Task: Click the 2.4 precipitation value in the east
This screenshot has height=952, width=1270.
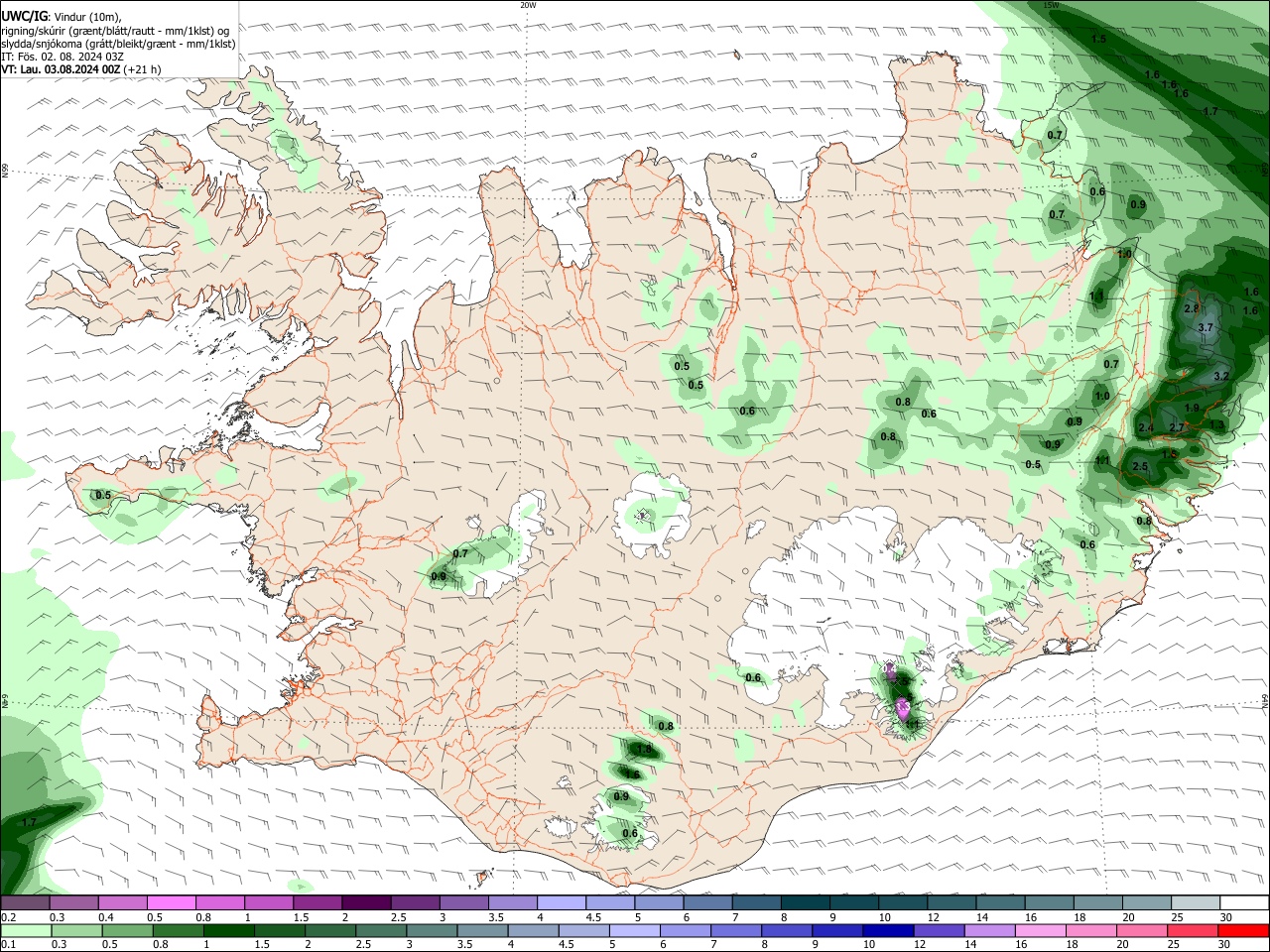Action: click(1146, 427)
